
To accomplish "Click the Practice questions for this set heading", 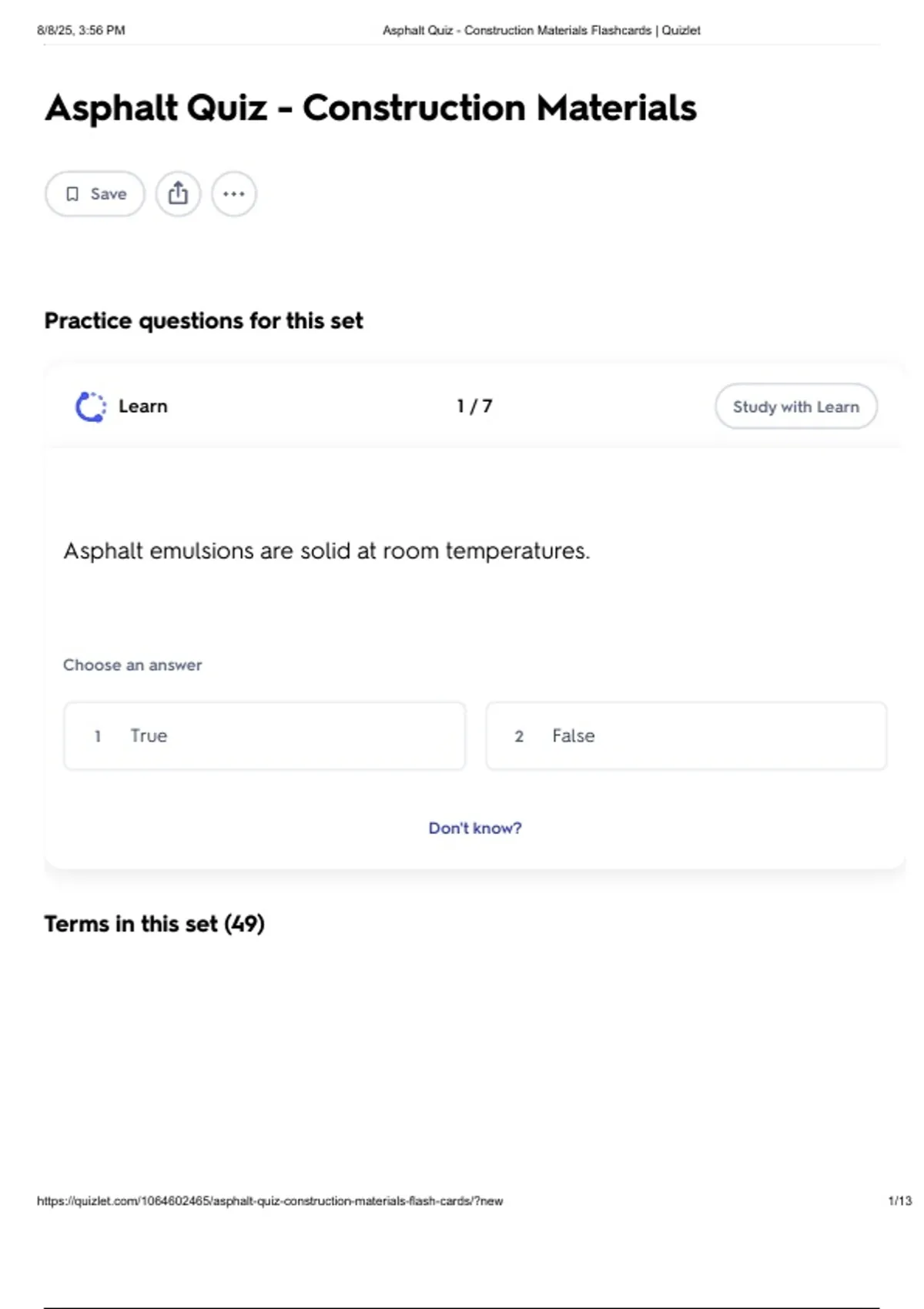I will point(203,320).
